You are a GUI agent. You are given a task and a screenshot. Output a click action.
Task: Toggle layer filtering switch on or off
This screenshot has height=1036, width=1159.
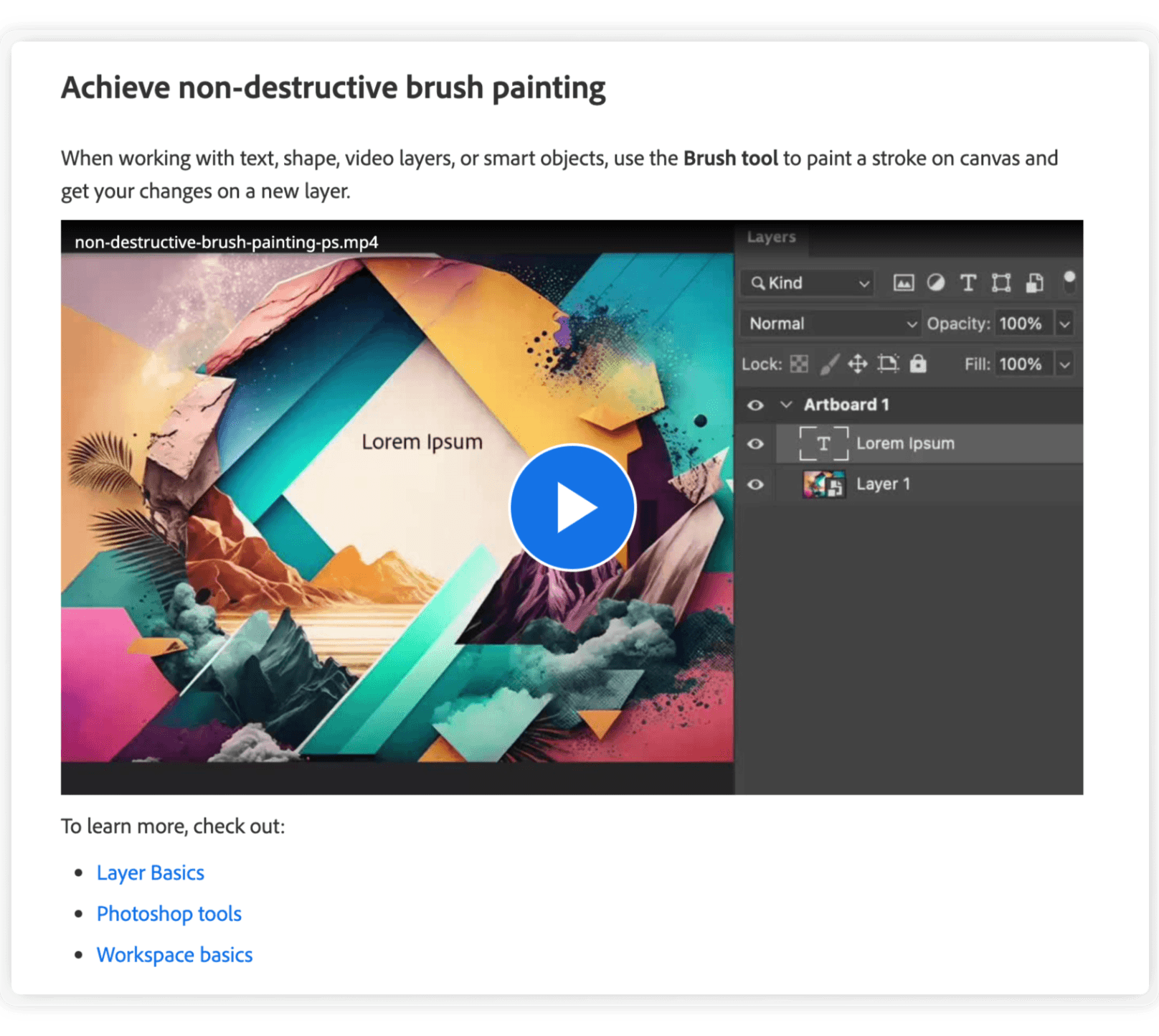click(1069, 282)
